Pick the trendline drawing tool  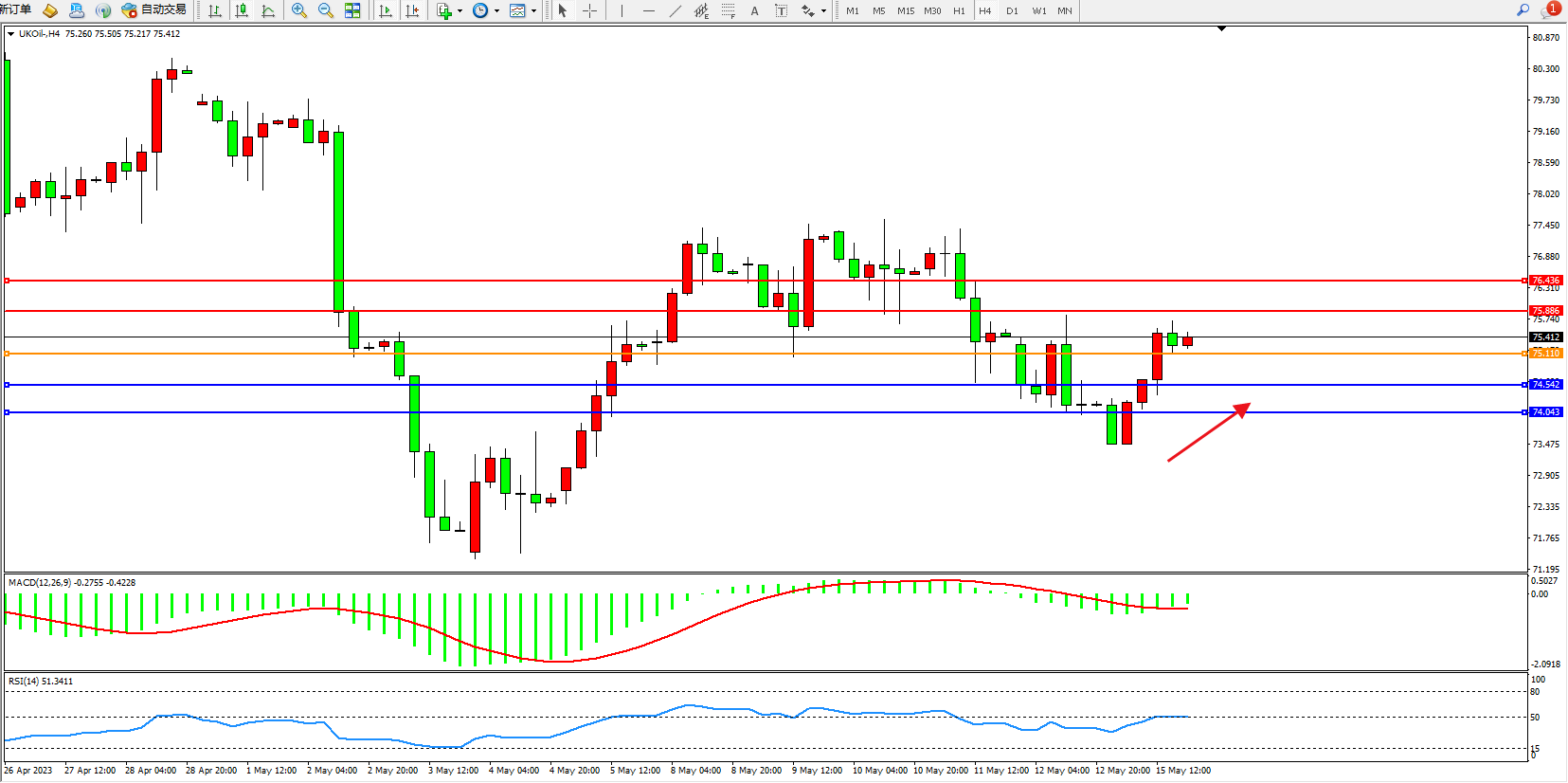tap(675, 10)
